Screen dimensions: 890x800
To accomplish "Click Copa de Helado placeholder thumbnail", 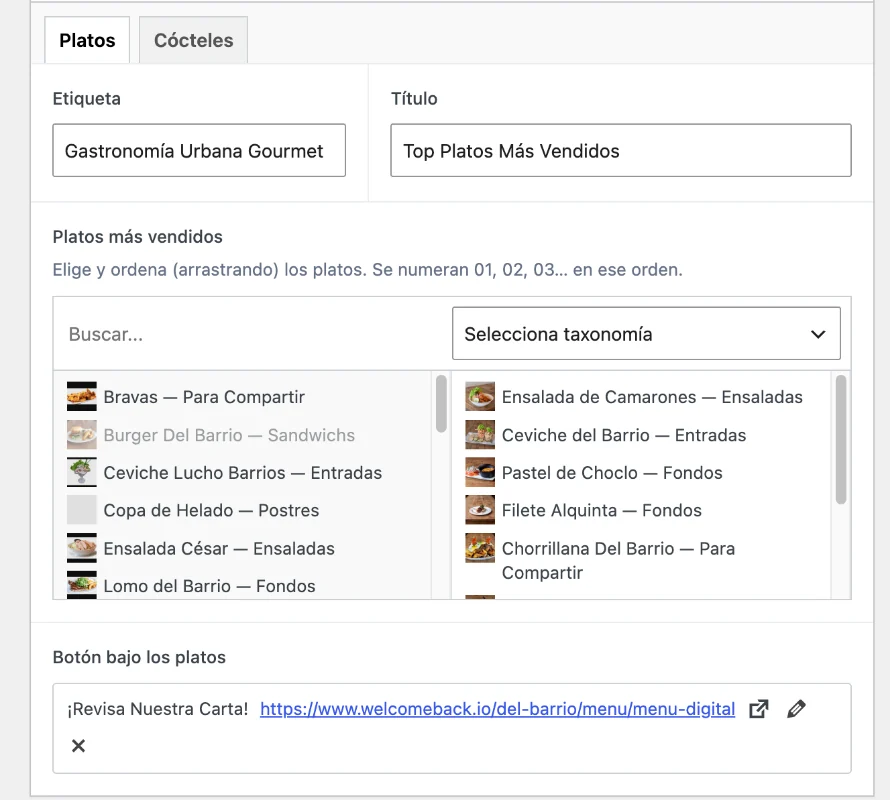I will (82, 510).
